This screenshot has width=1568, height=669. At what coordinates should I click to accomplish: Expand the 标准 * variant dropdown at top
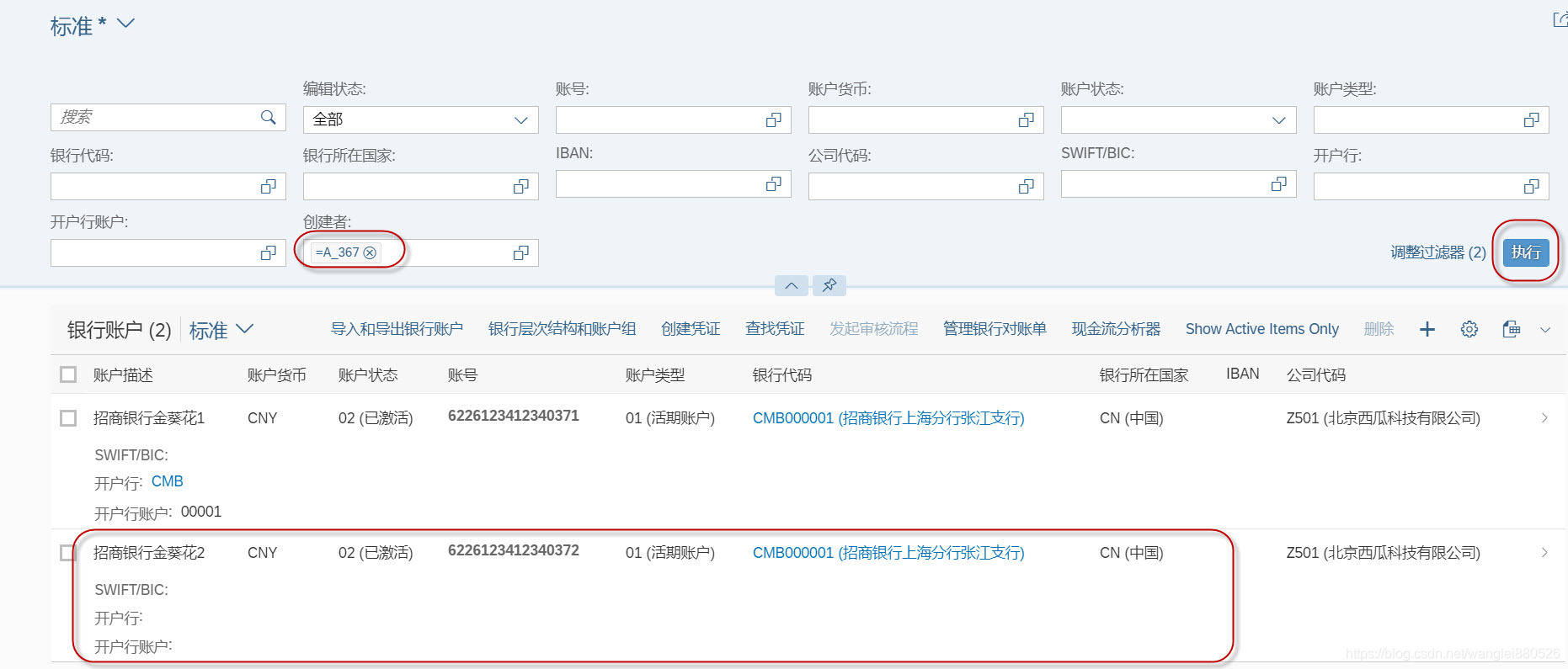pos(125,24)
